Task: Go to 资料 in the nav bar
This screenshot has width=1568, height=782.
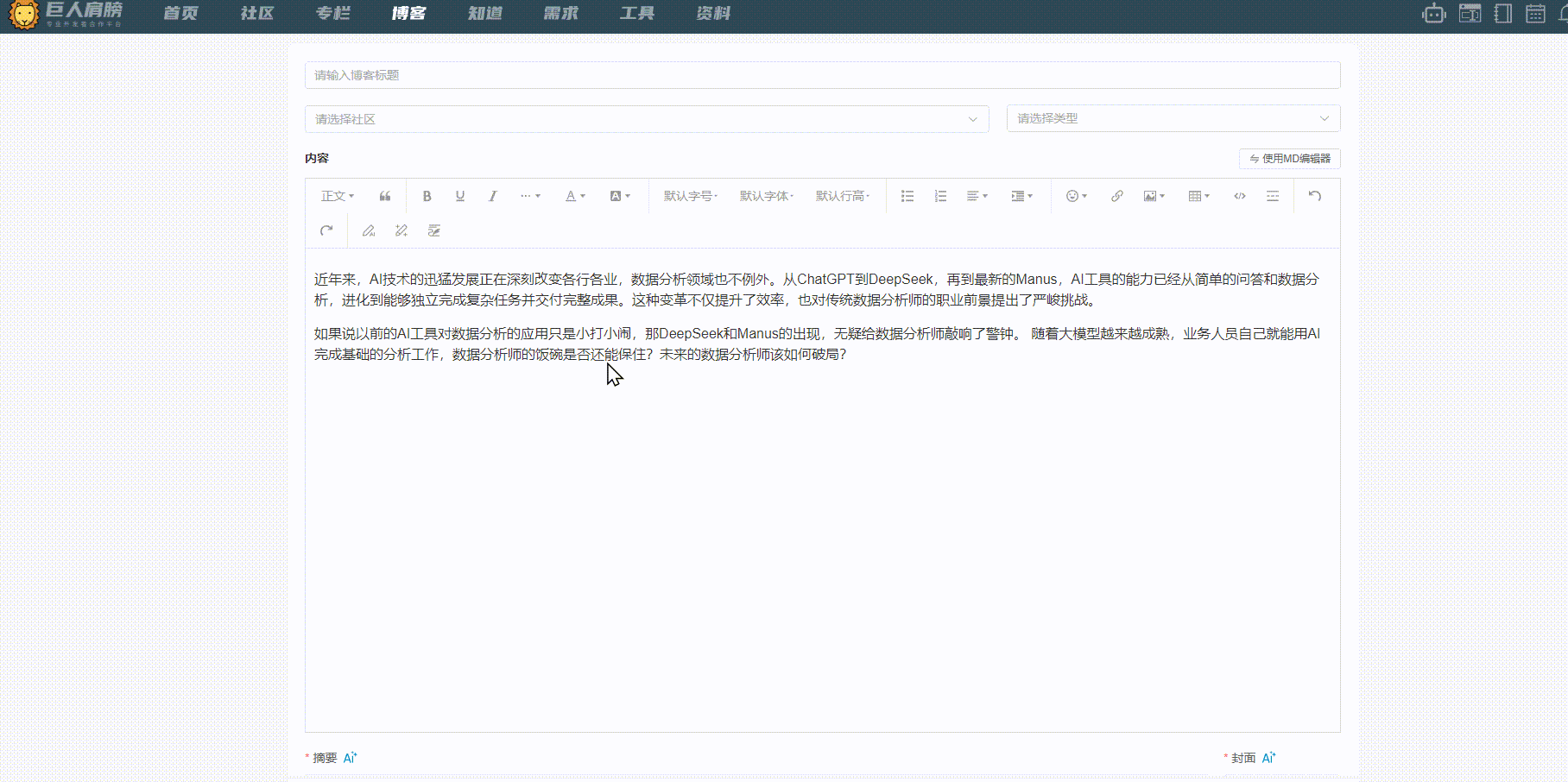Action: point(712,13)
